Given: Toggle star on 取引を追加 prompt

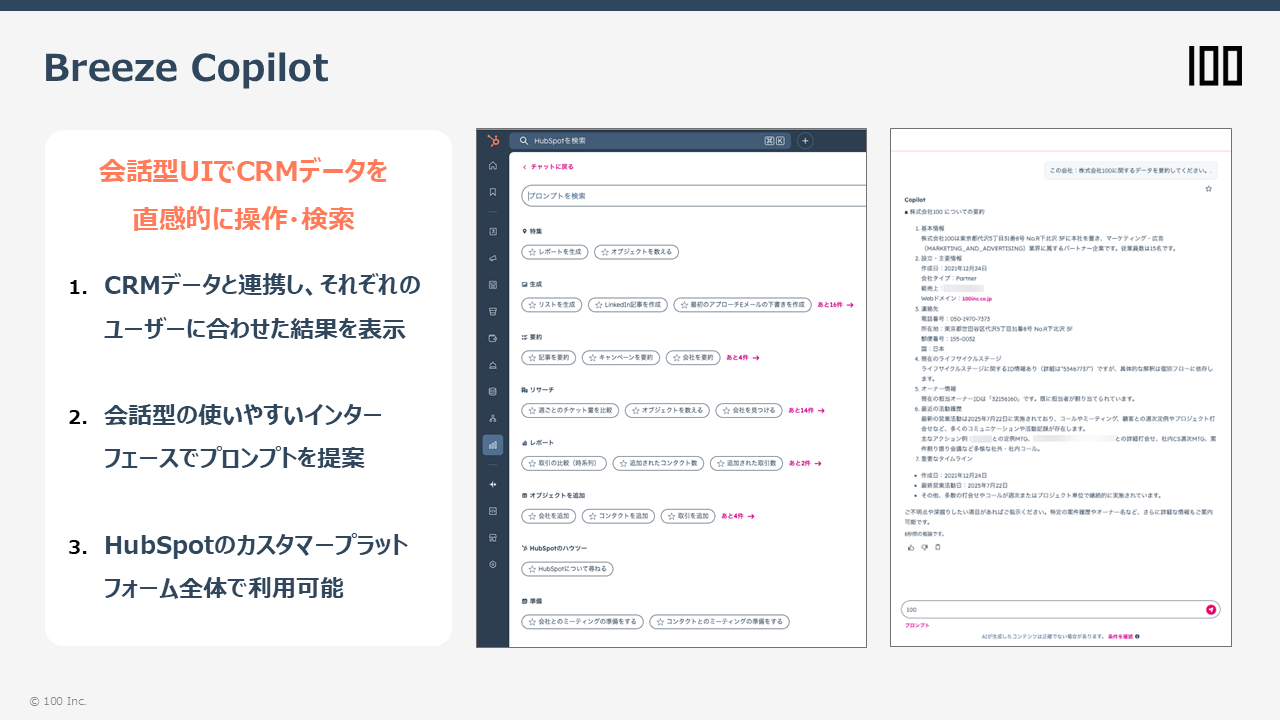Looking at the screenshot, I should [x=670, y=516].
